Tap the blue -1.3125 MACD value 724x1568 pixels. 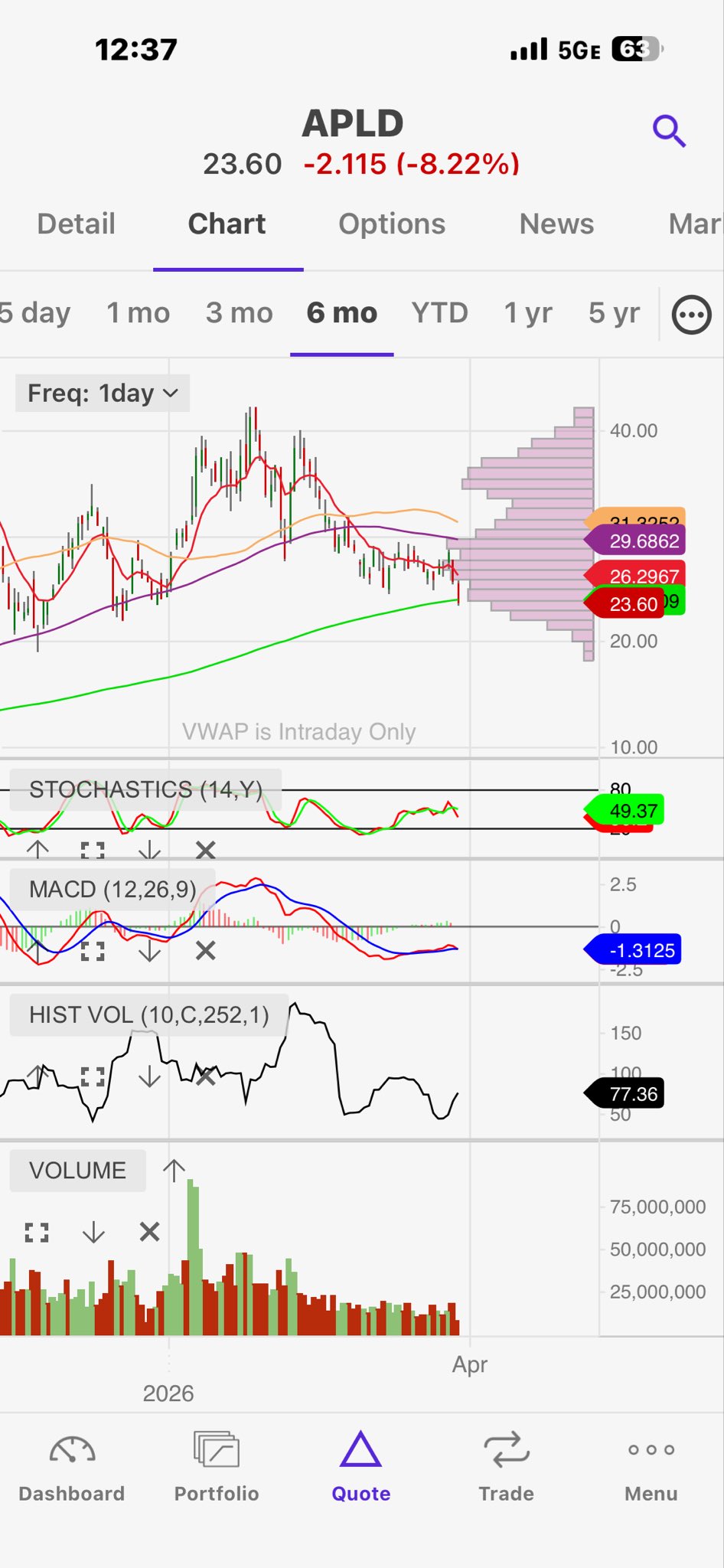[633, 951]
